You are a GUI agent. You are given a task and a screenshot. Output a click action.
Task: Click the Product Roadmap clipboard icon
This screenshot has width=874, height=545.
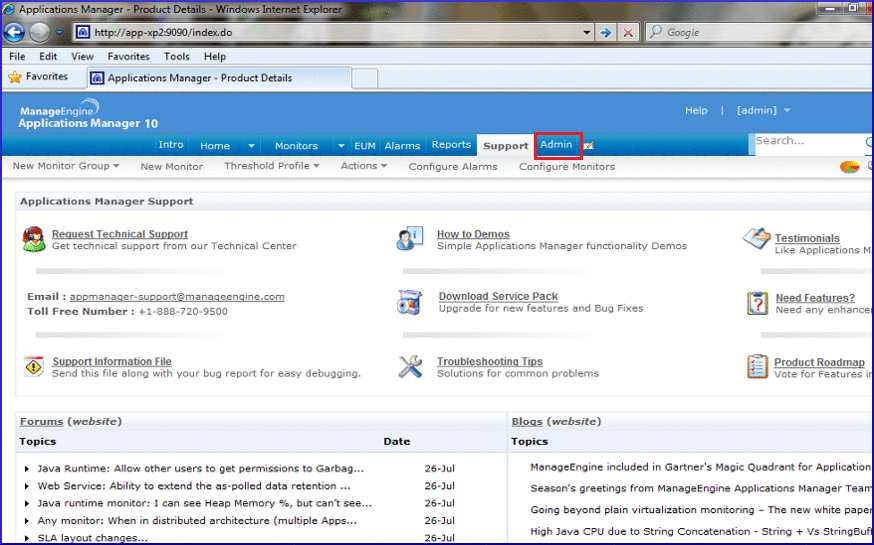coord(758,366)
